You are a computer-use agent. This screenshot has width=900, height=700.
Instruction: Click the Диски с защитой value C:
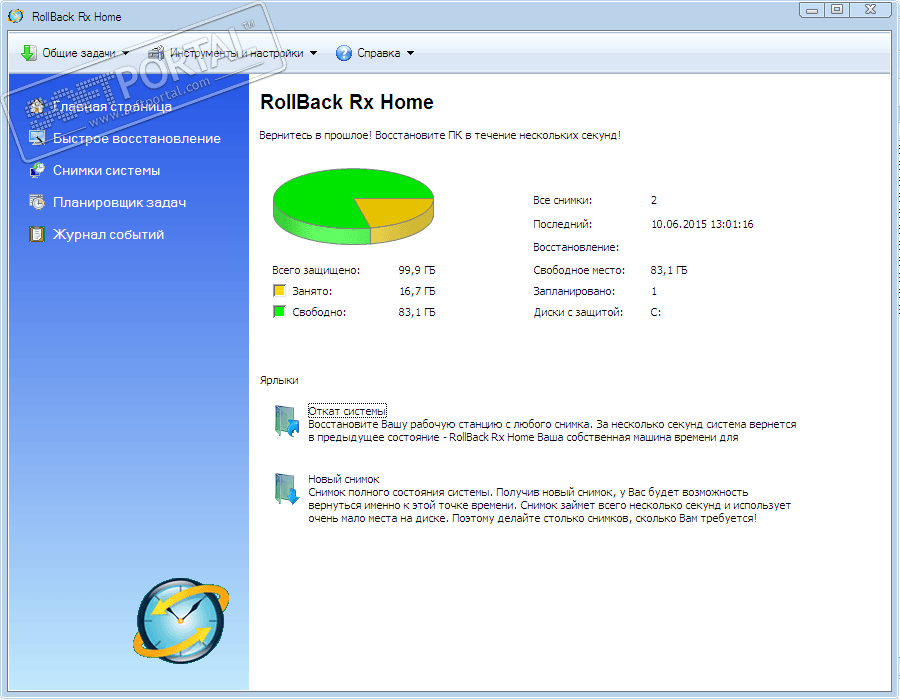[655, 313]
